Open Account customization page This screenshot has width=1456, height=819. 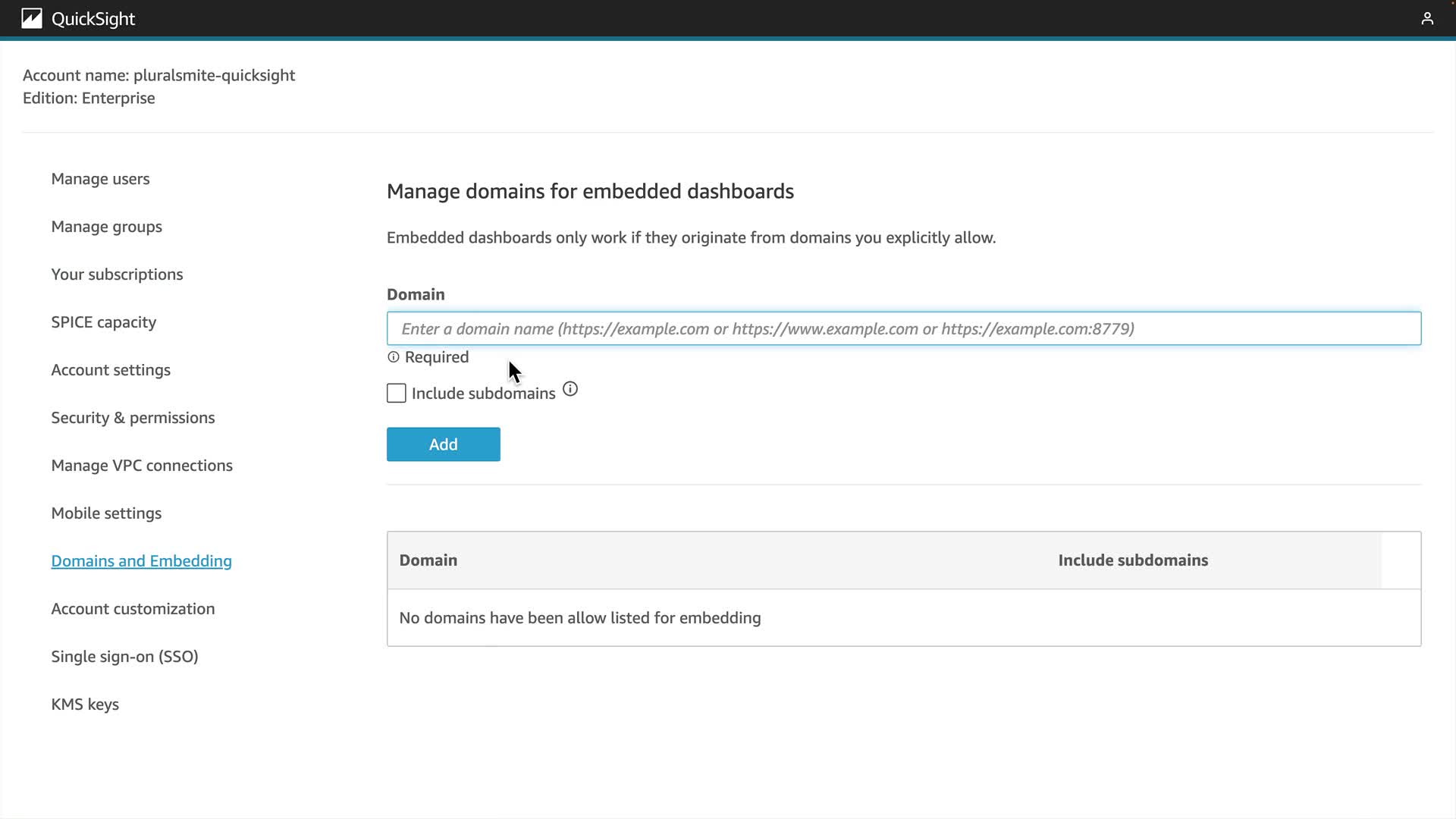[133, 609]
